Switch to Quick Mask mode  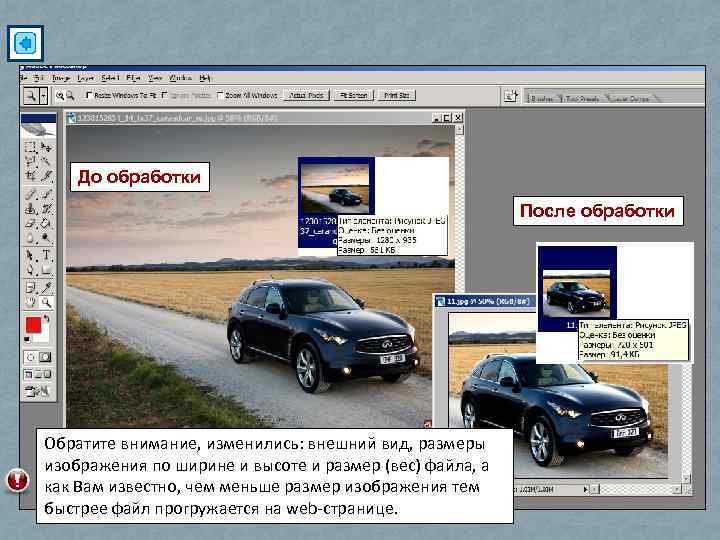pos(45,357)
